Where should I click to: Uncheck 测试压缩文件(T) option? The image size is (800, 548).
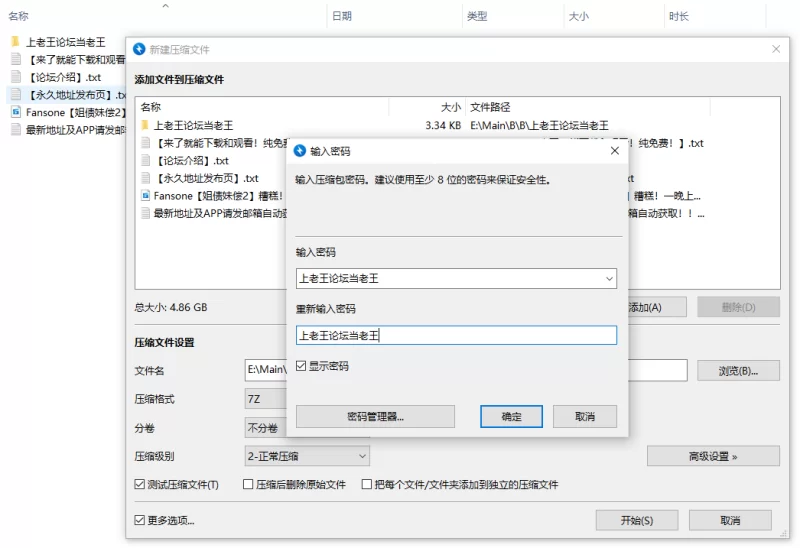(x=140, y=484)
